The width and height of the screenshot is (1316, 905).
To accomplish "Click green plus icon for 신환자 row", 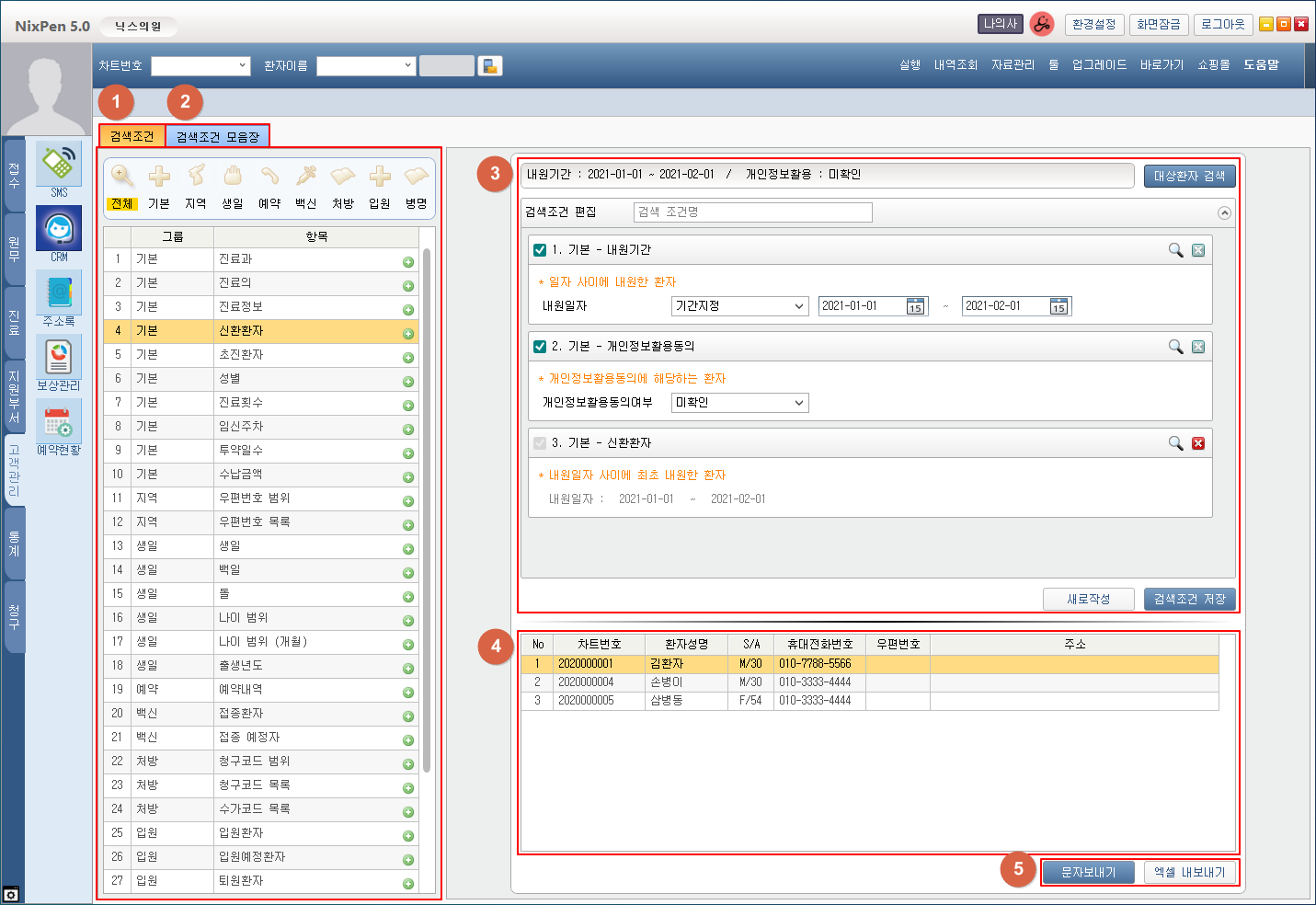I will click(408, 333).
